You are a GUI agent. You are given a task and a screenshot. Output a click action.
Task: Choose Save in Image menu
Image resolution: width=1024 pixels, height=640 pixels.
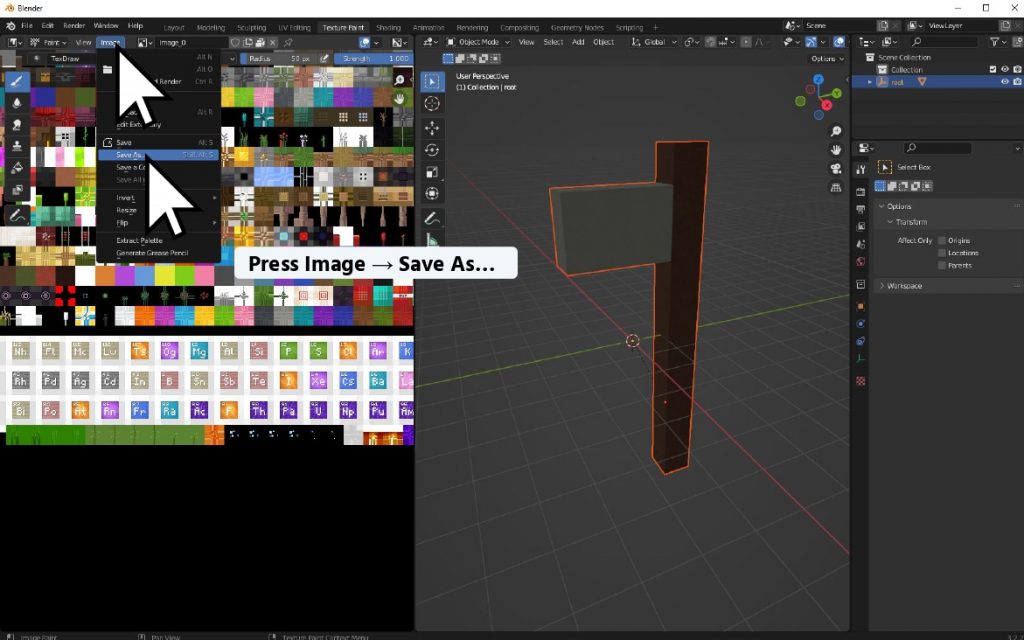158,142
